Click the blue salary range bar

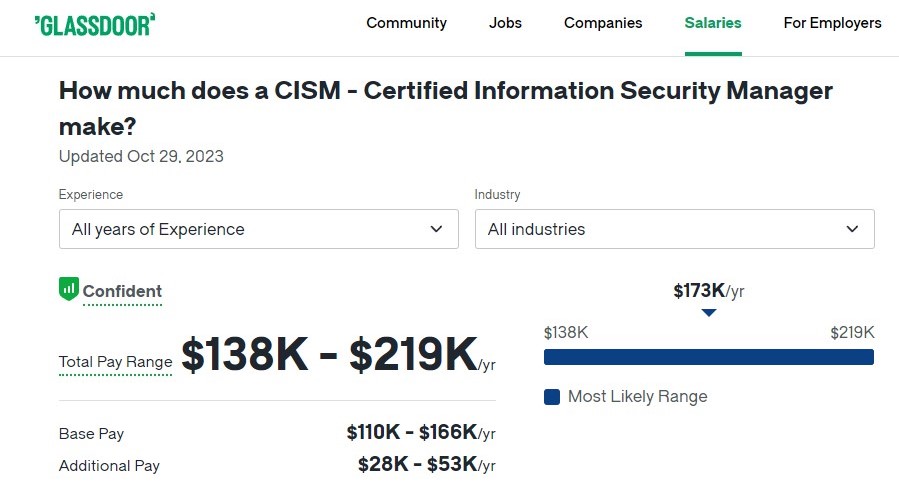[x=709, y=357]
